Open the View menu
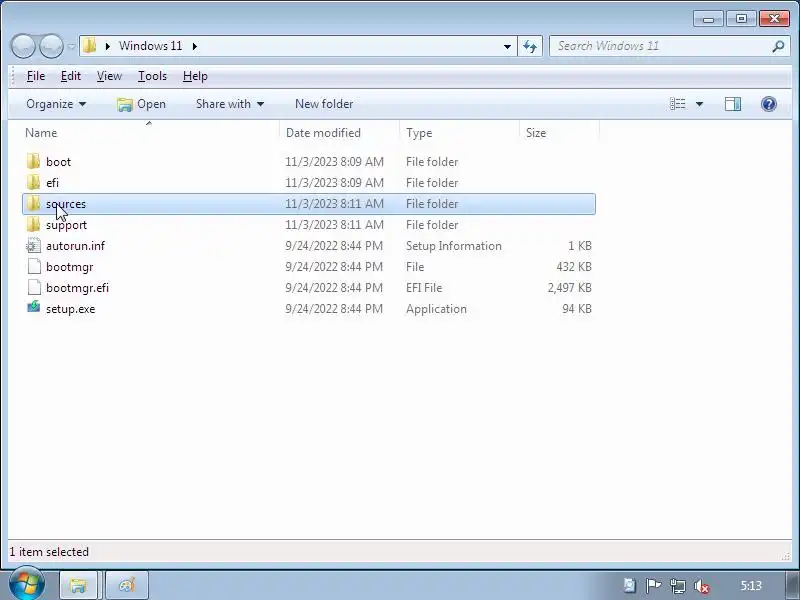Image resolution: width=800 pixels, height=600 pixels. click(109, 76)
